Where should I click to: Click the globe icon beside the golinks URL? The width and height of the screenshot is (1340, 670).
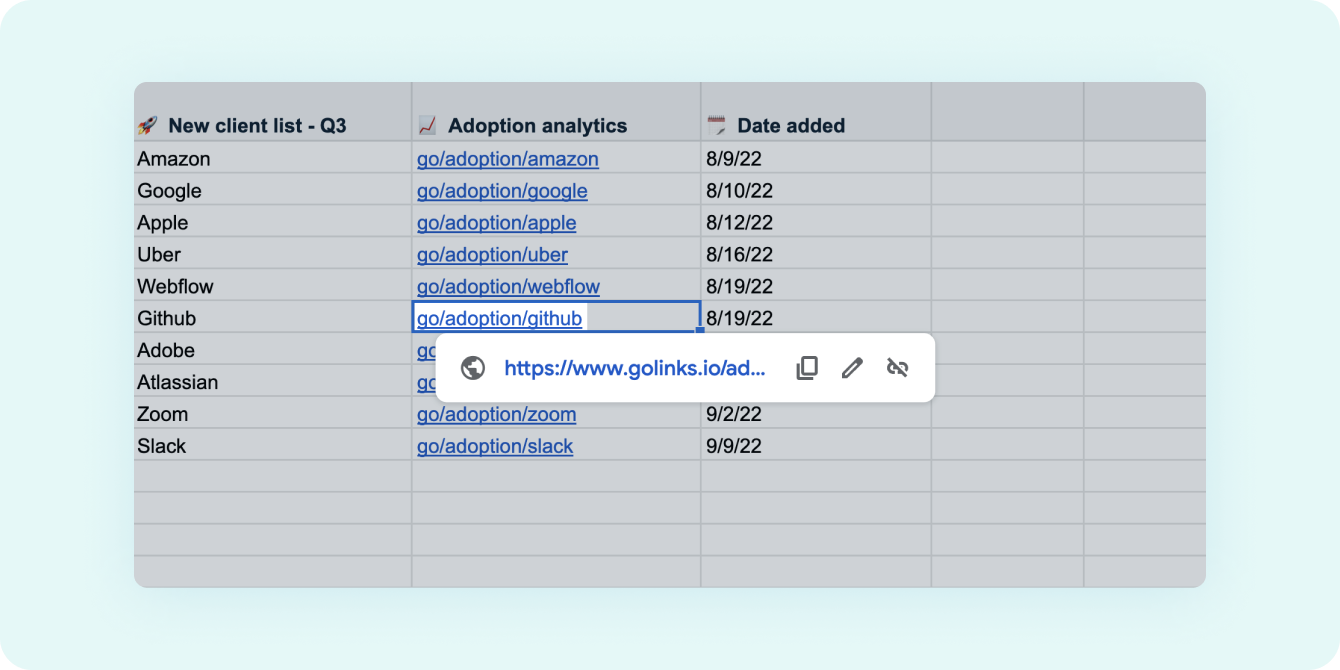[472, 368]
